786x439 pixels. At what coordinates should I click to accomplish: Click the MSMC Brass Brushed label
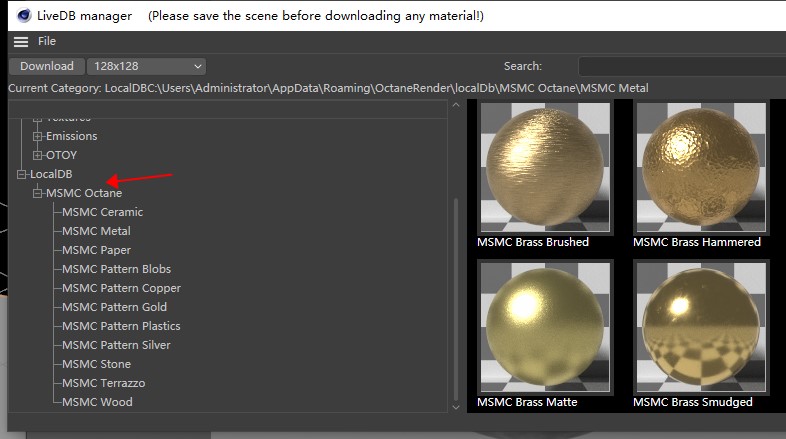point(533,242)
